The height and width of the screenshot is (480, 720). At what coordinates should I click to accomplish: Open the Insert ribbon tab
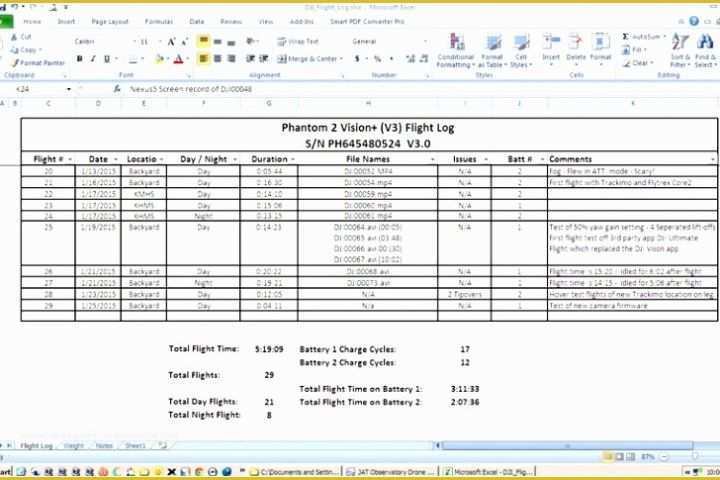pos(66,22)
